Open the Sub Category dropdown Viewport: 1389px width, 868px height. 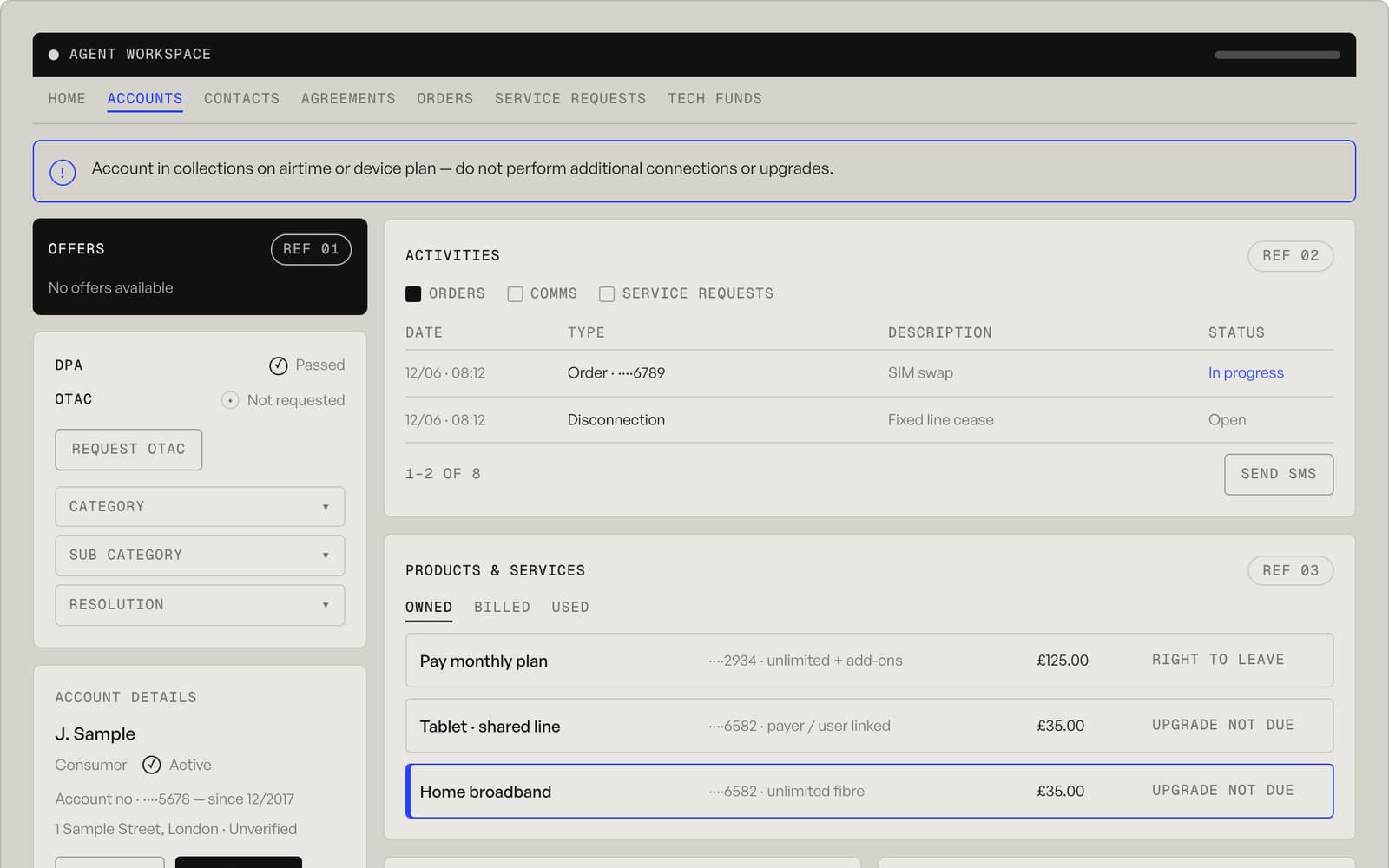200,556
